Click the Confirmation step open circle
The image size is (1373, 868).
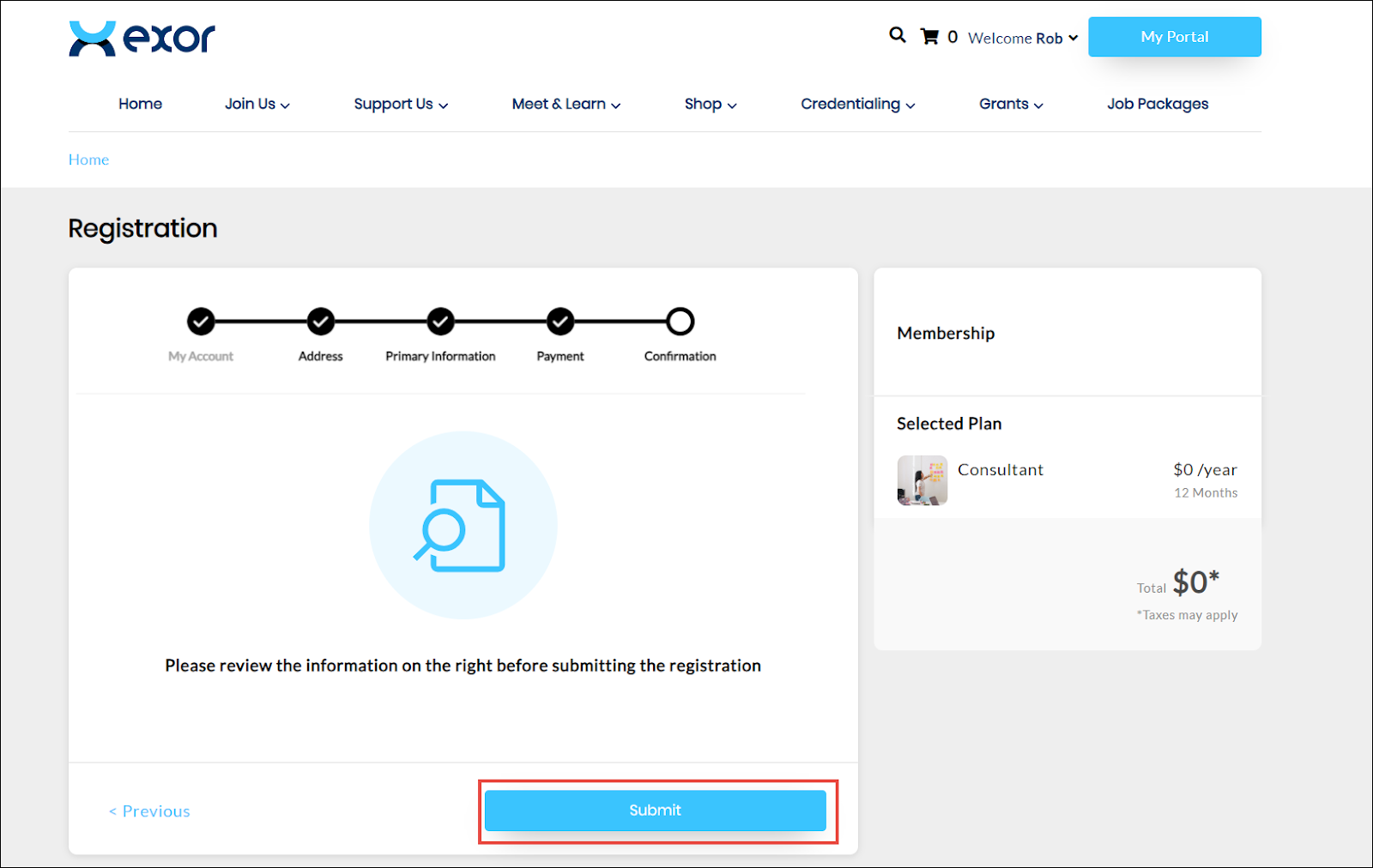coord(680,322)
